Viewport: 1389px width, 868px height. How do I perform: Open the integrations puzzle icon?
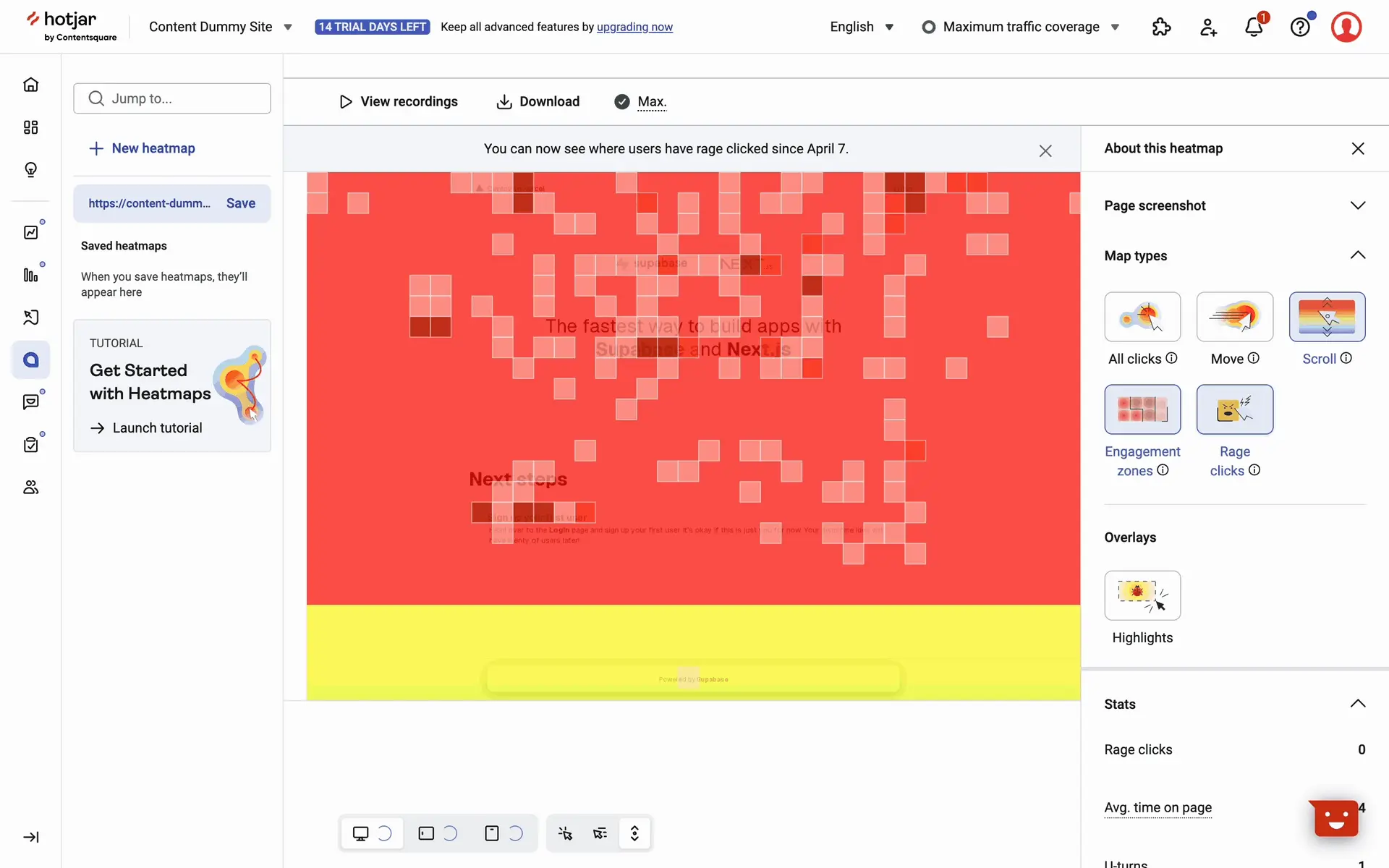pyautogui.click(x=1161, y=27)
